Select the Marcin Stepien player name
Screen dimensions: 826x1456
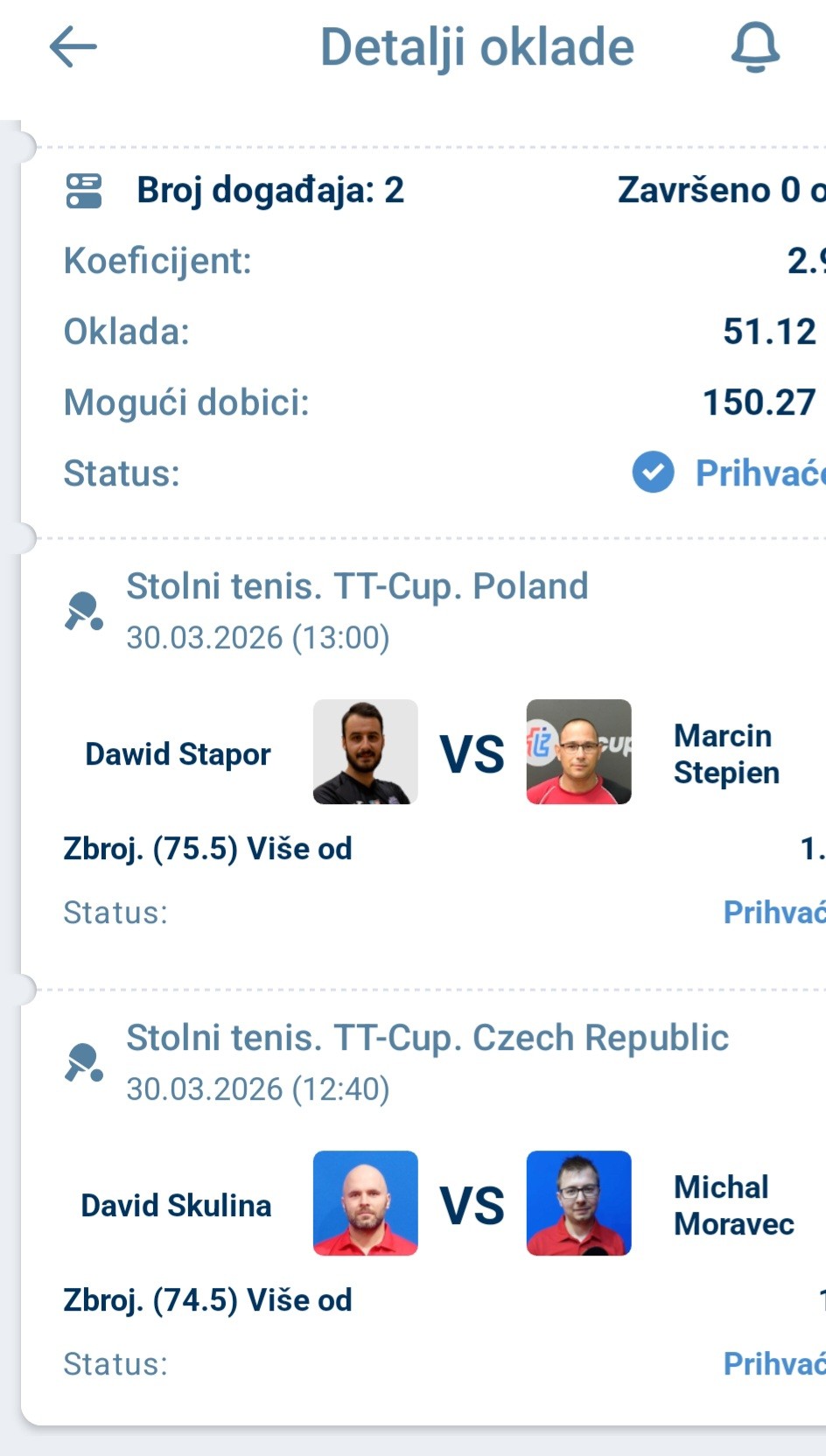[725, 754]
